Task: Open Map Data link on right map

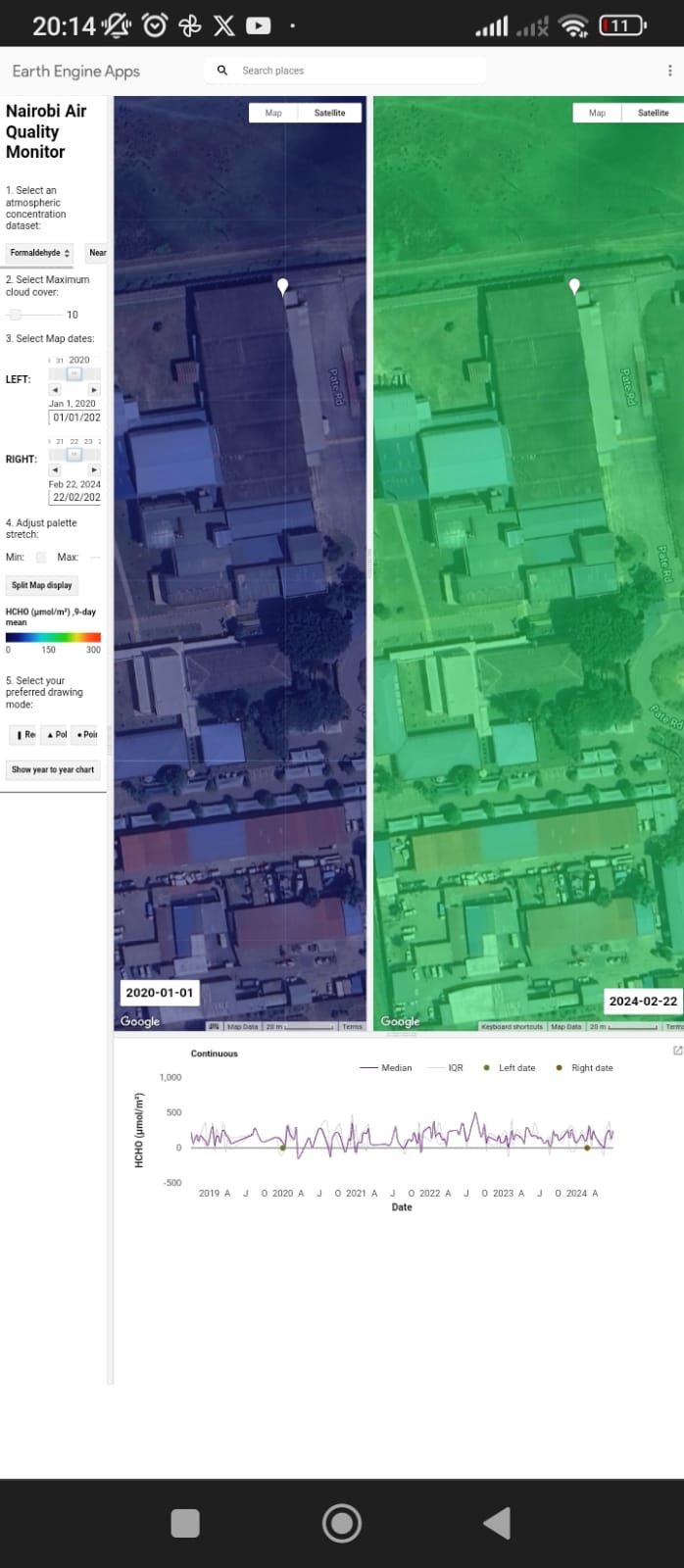Action: (x=565, y=1027)
